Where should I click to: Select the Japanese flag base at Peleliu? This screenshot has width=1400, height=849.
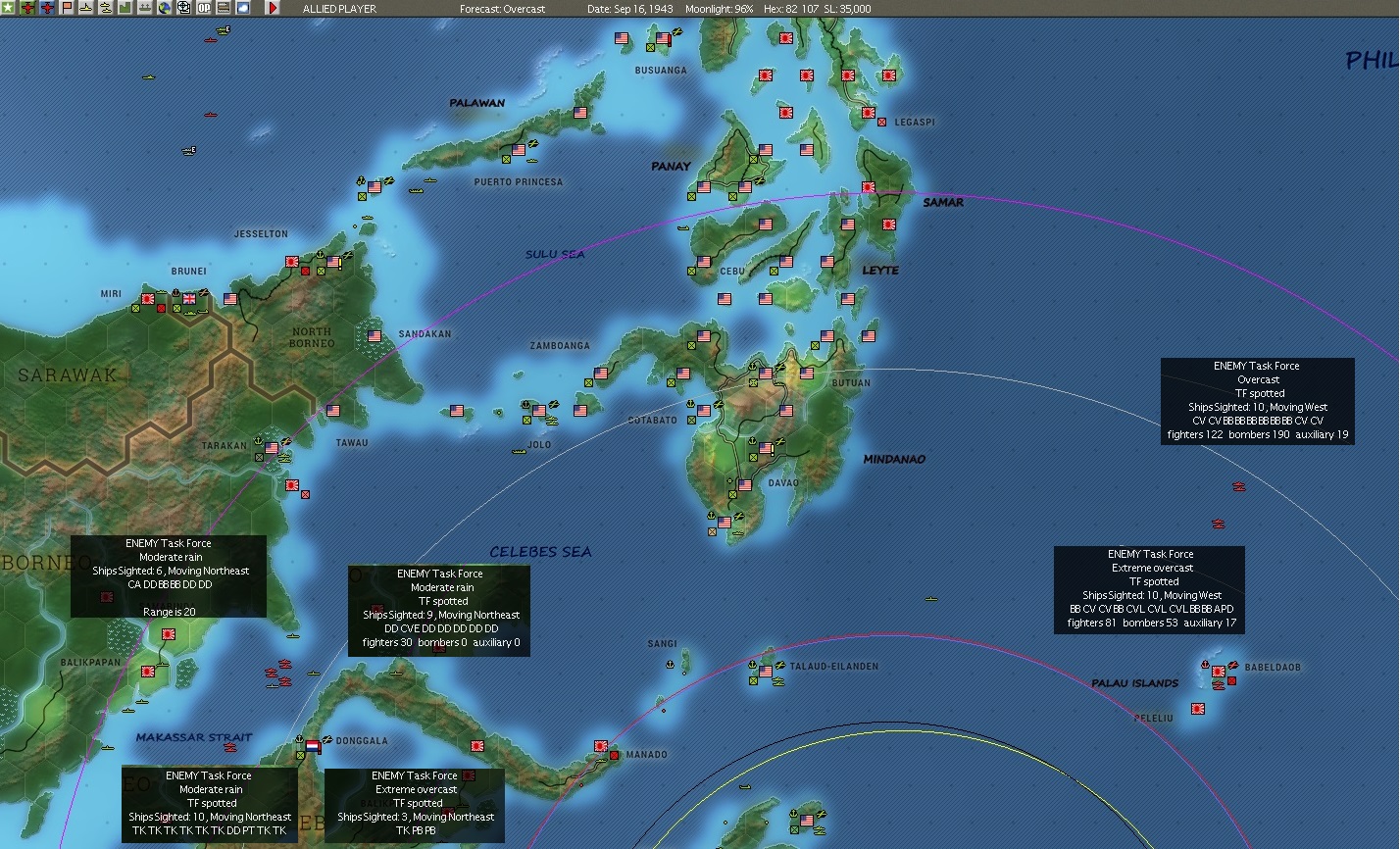pos(1198,708)
